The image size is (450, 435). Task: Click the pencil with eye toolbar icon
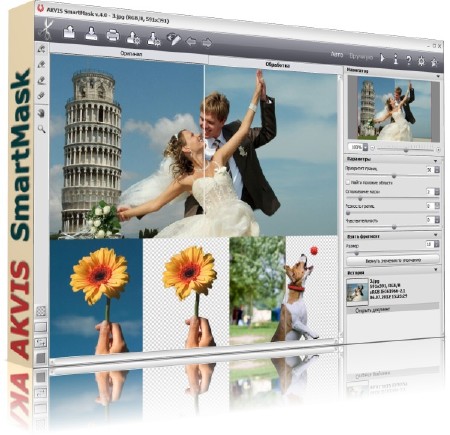coord(174,39)
